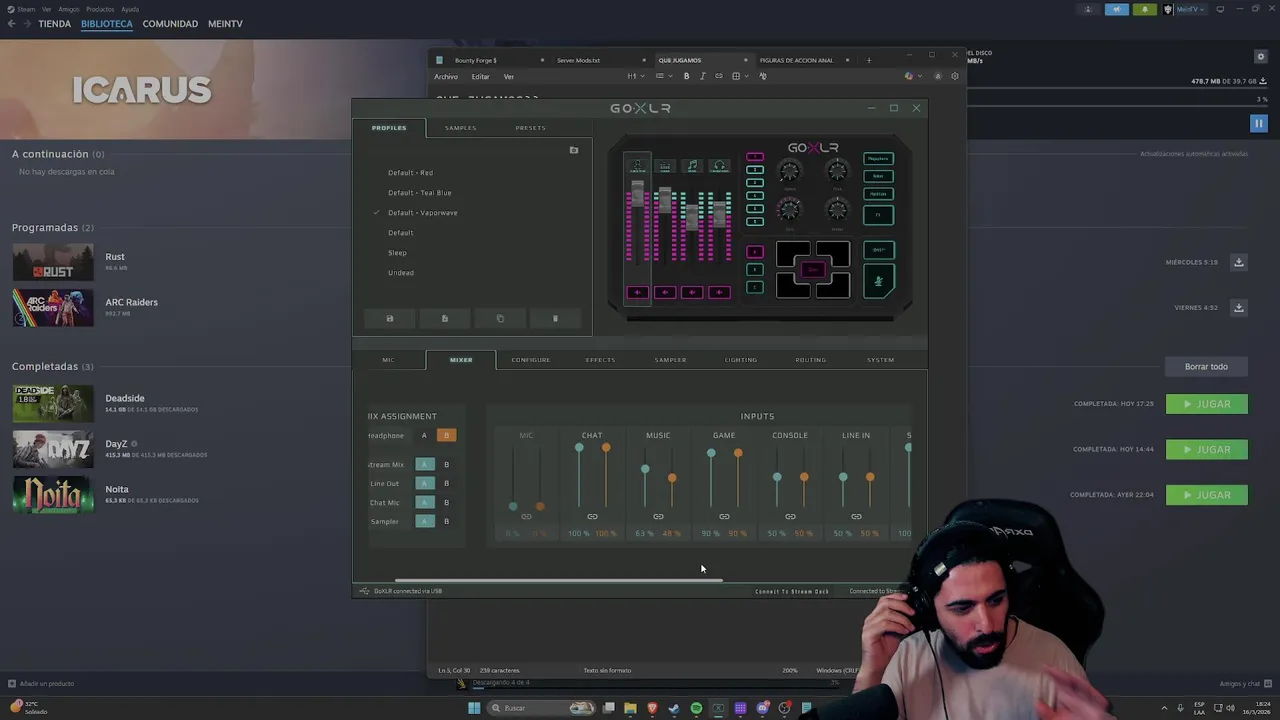Link the CONSOLE input faders
The image size is (1280, 720).
pyautogui.click(x=790, y=517)
